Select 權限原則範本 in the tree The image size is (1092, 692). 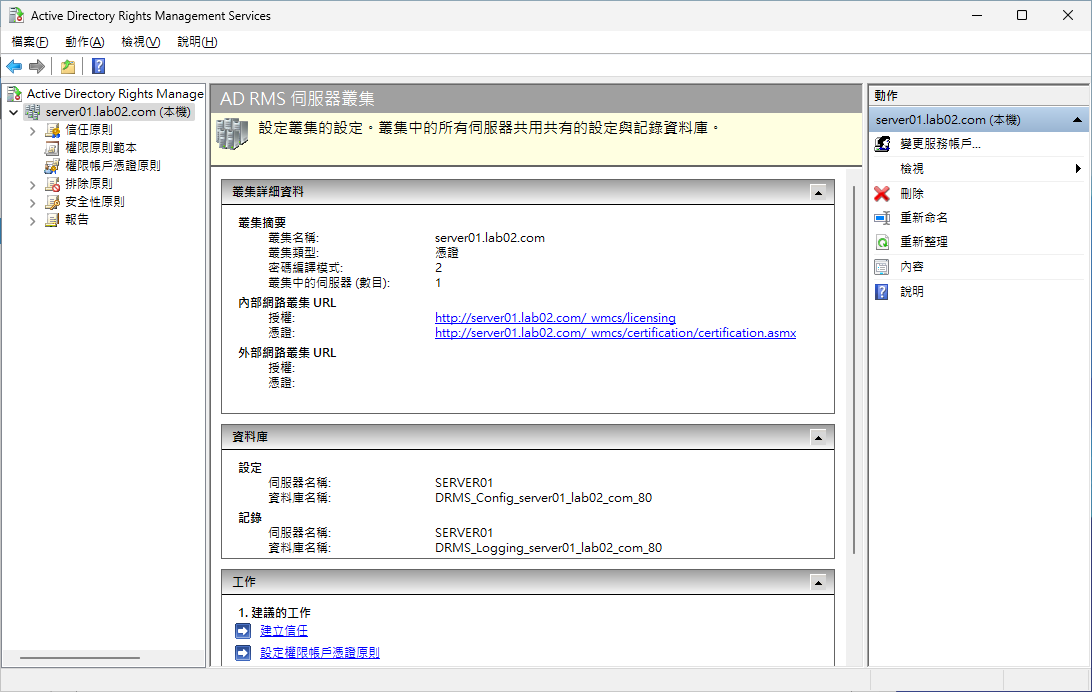[101, 148]
